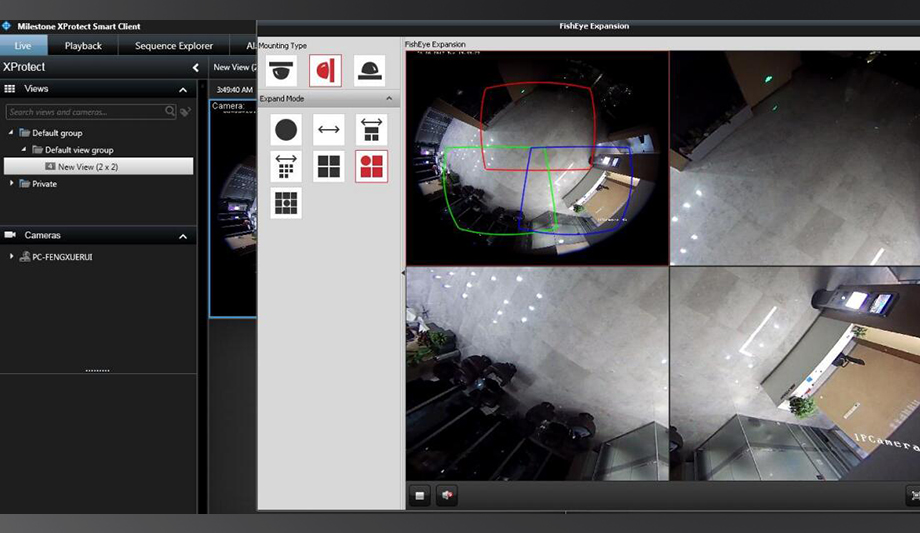Choose the single panorama arrow expand mode
920x533 pixels.
329,130
